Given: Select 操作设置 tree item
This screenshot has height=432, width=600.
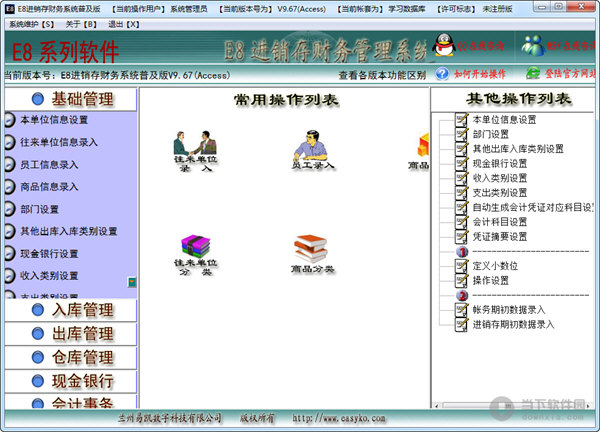Looking at the screenshot, I should (x=491, y=280).
